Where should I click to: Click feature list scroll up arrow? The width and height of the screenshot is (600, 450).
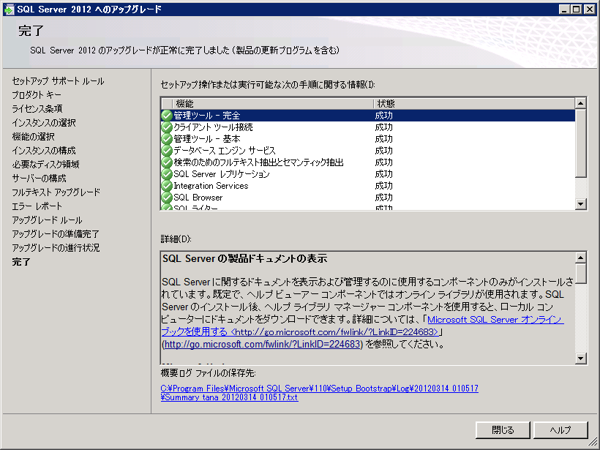click(580, 103)
